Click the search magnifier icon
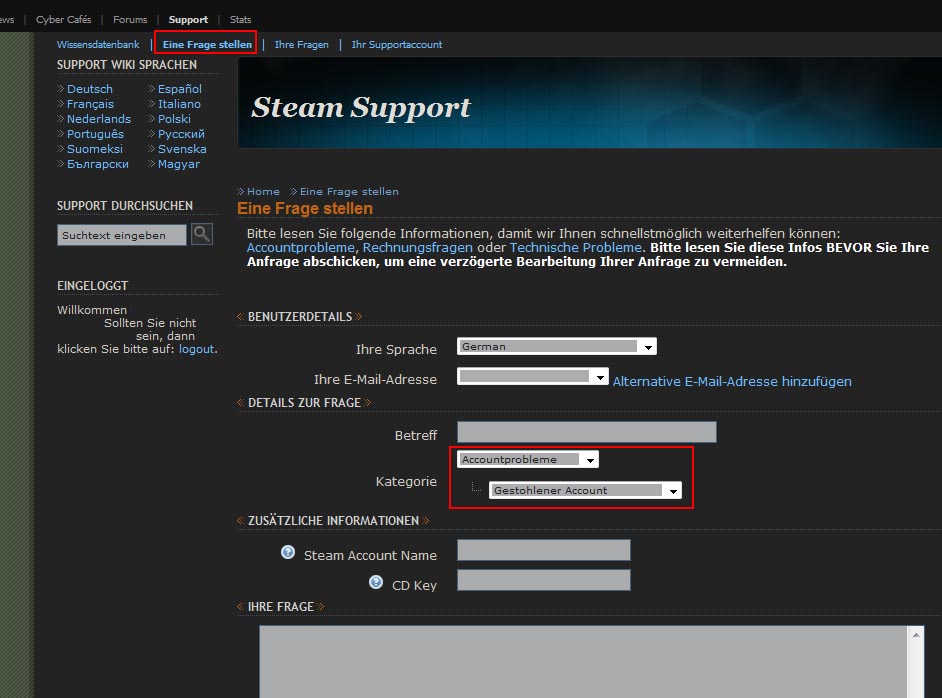The image size is (942, 698). pos(202,234)
